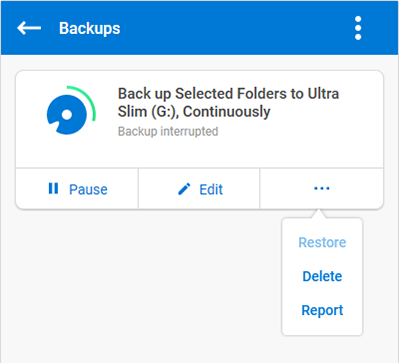The height and width of the screenshot is (363, 399).
Task: Pause the continuous backup
Action: [x=77, y=189]
